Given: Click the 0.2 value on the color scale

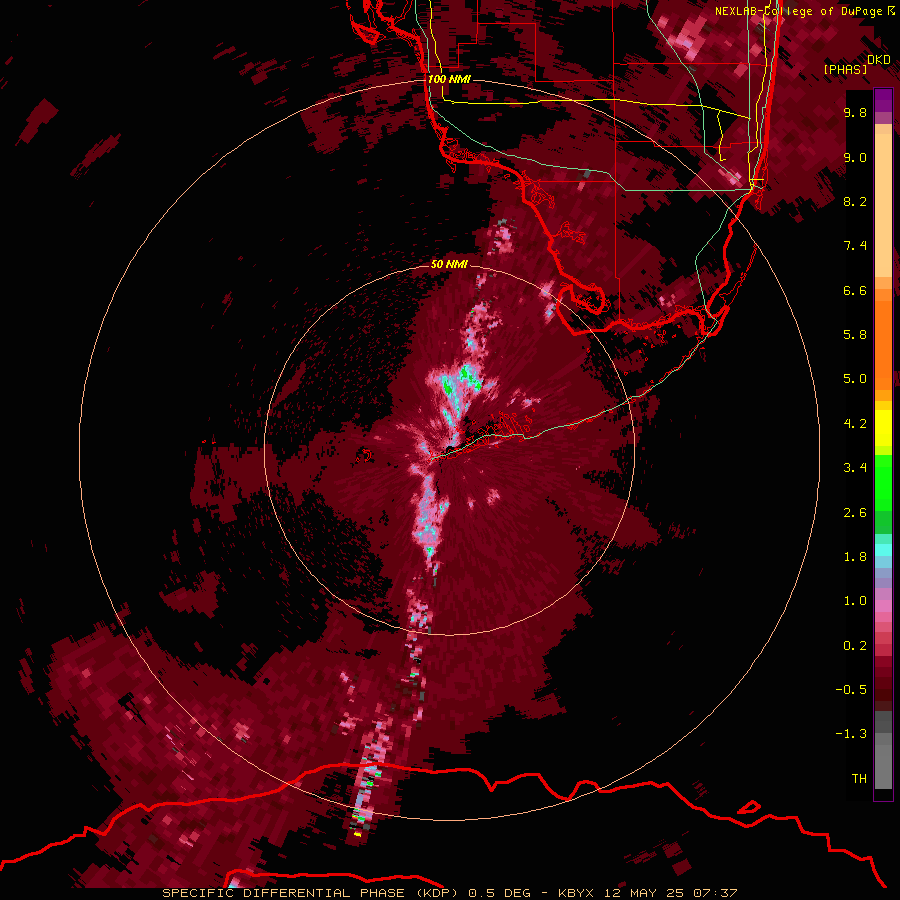Looking at the screenshot, I should pyautogui.click(x=855, y=646).
